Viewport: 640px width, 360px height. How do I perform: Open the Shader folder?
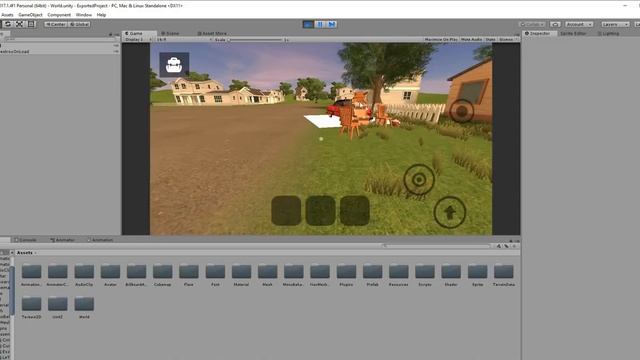pyautogui.click(x=451, y=275)
